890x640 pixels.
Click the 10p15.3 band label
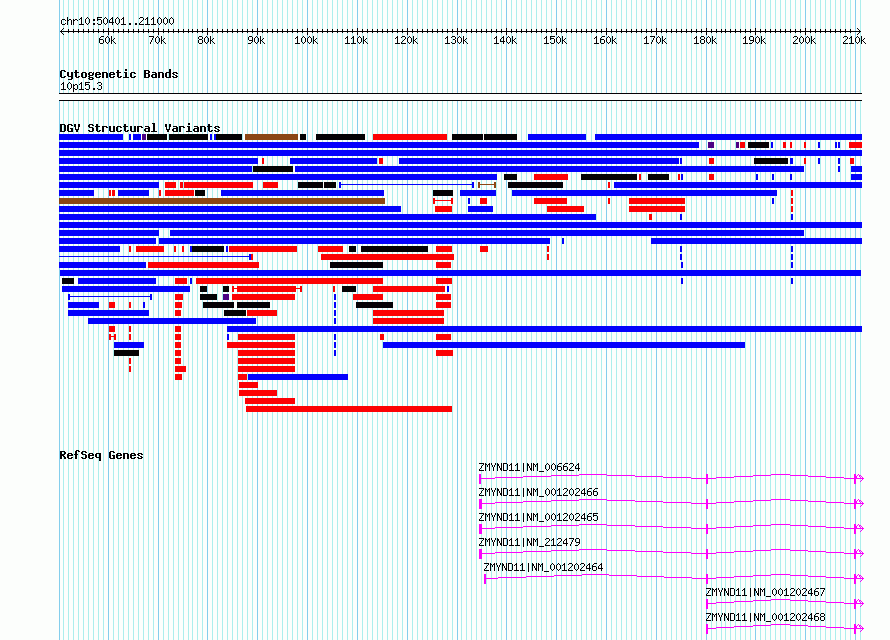pyautogui.click(x=81, y=86)
